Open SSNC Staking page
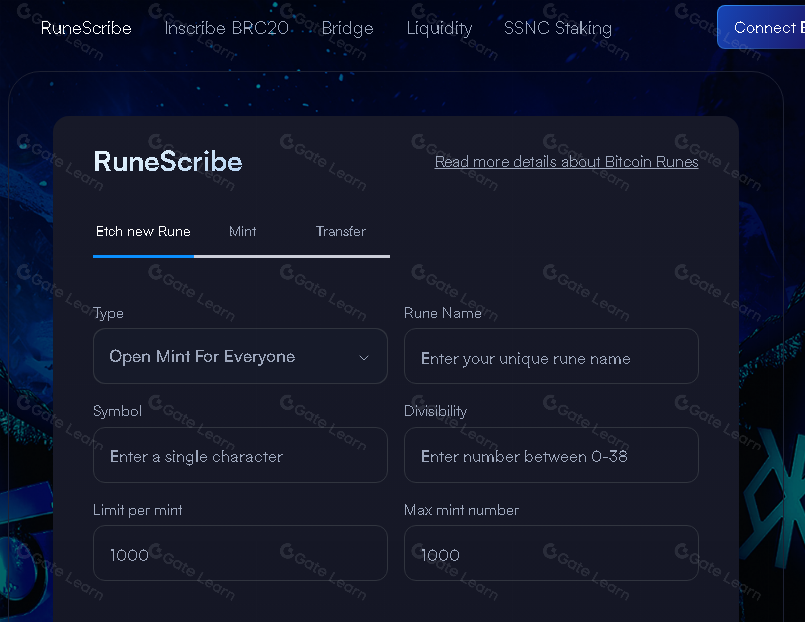 click(558, 28)
